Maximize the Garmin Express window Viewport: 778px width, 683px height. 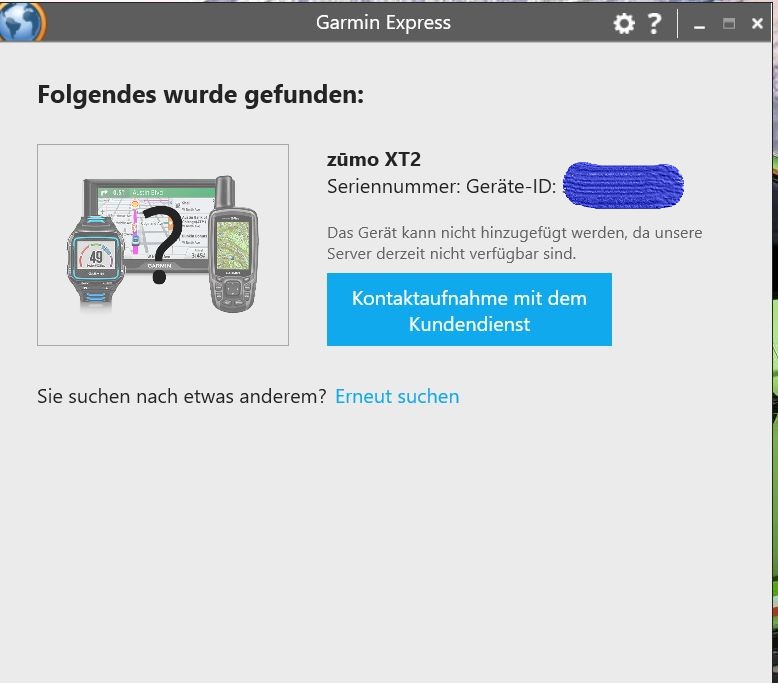click(x=729, y=23)
